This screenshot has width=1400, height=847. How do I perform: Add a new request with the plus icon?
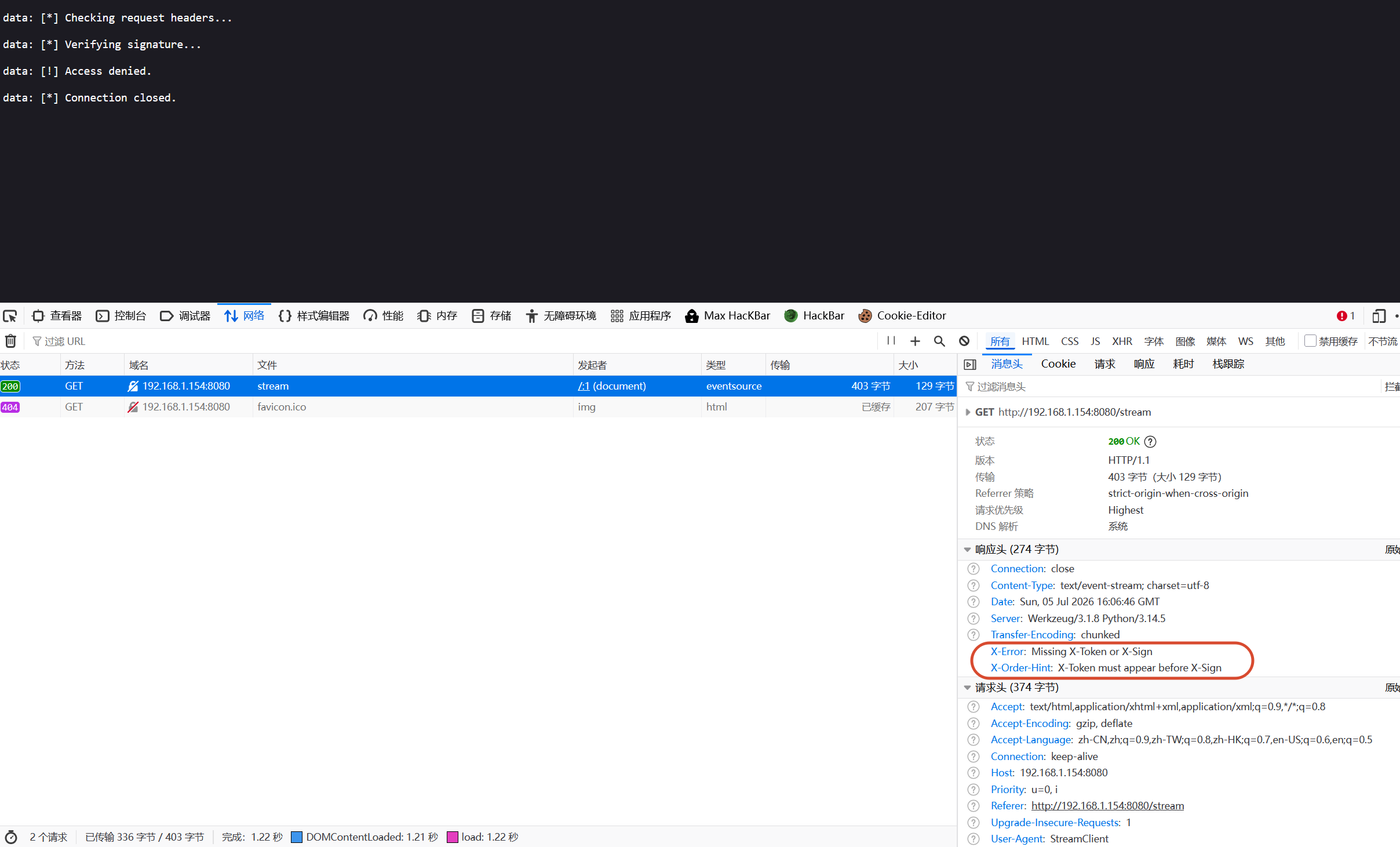pyautogui.click(x=915, y=341)
